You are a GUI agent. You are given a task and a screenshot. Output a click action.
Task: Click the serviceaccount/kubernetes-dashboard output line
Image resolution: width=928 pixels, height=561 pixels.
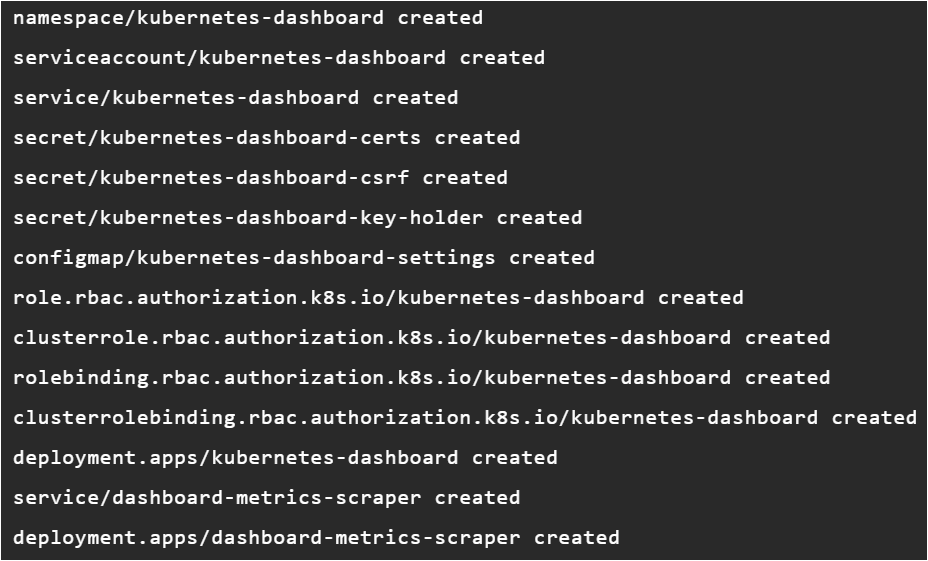(x=279, y=58)
